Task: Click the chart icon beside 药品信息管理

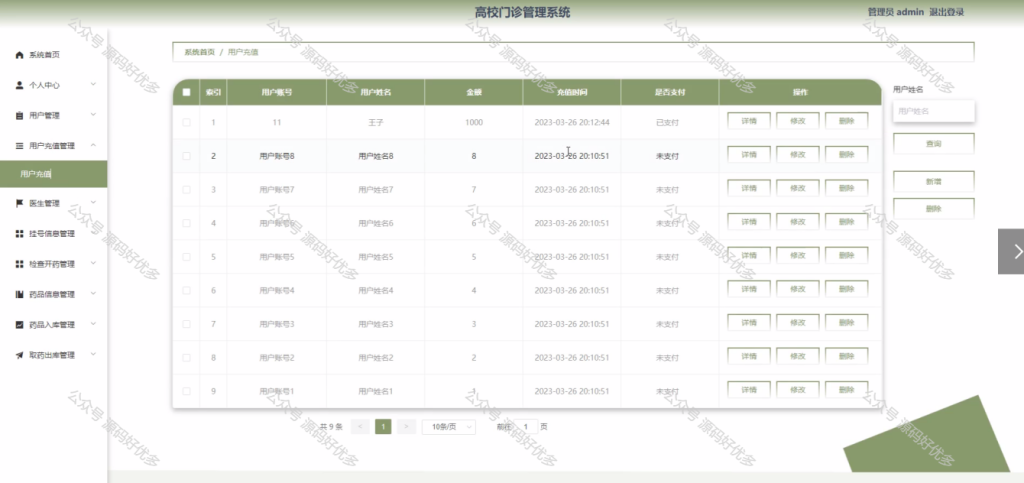Action: [x=20, y=294]
